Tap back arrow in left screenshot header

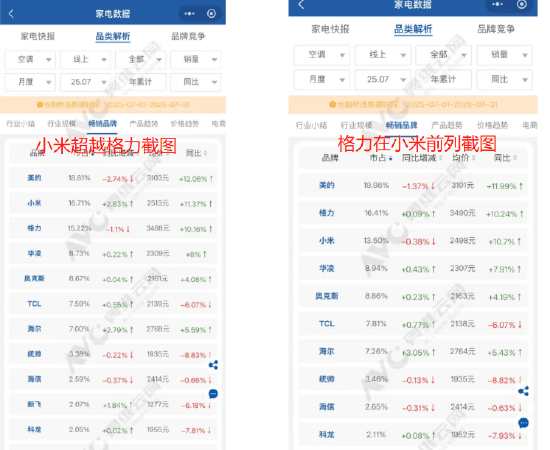[11, 14]
